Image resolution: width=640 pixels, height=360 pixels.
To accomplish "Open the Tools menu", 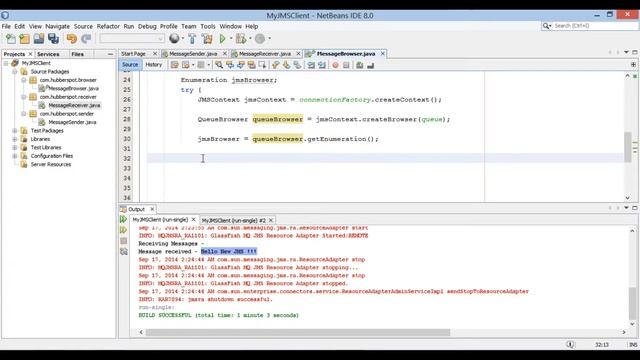I will tap(208, 26).
